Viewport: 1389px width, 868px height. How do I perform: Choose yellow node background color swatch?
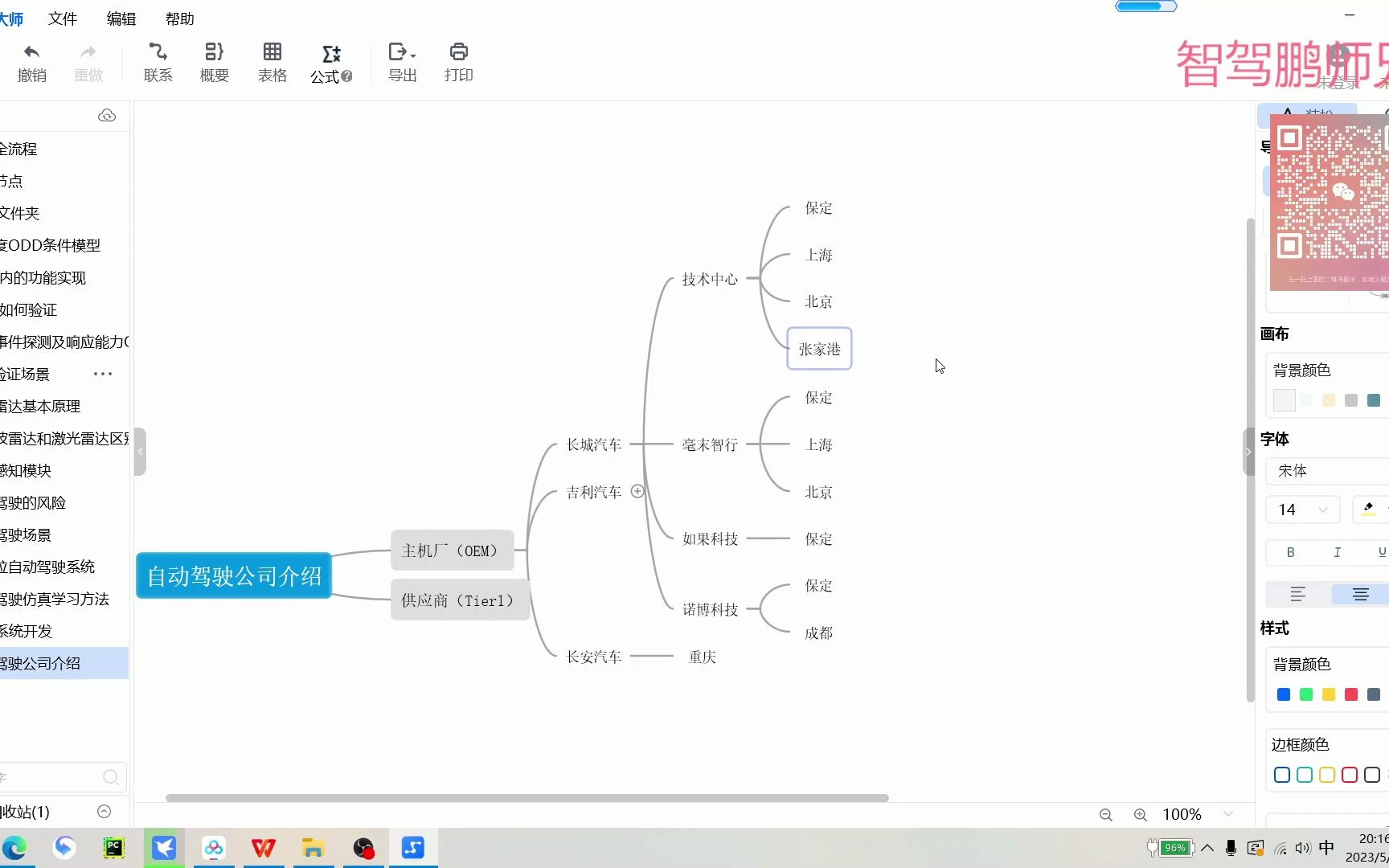(1329, 694)
